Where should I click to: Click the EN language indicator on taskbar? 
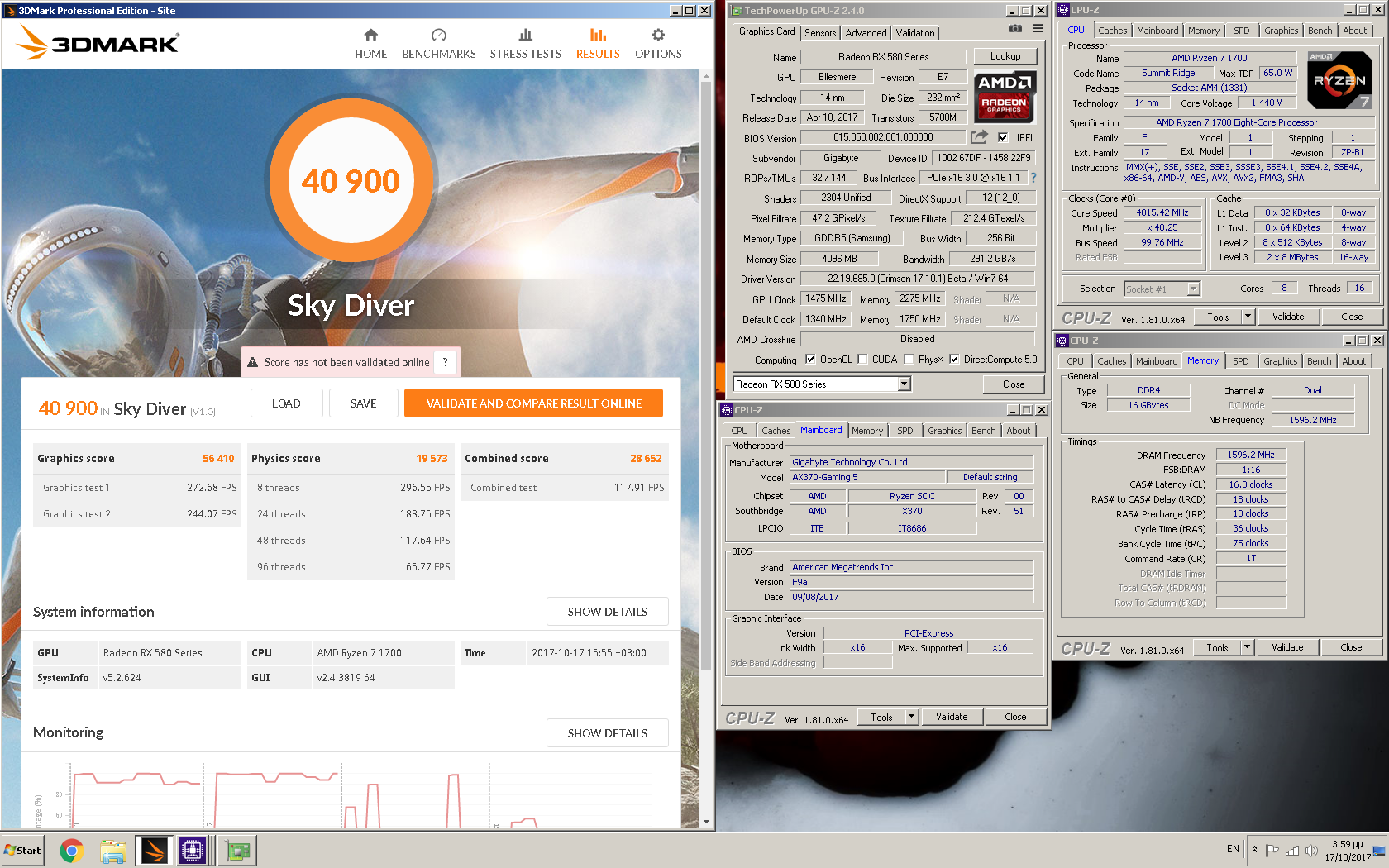pos(1233,849)
